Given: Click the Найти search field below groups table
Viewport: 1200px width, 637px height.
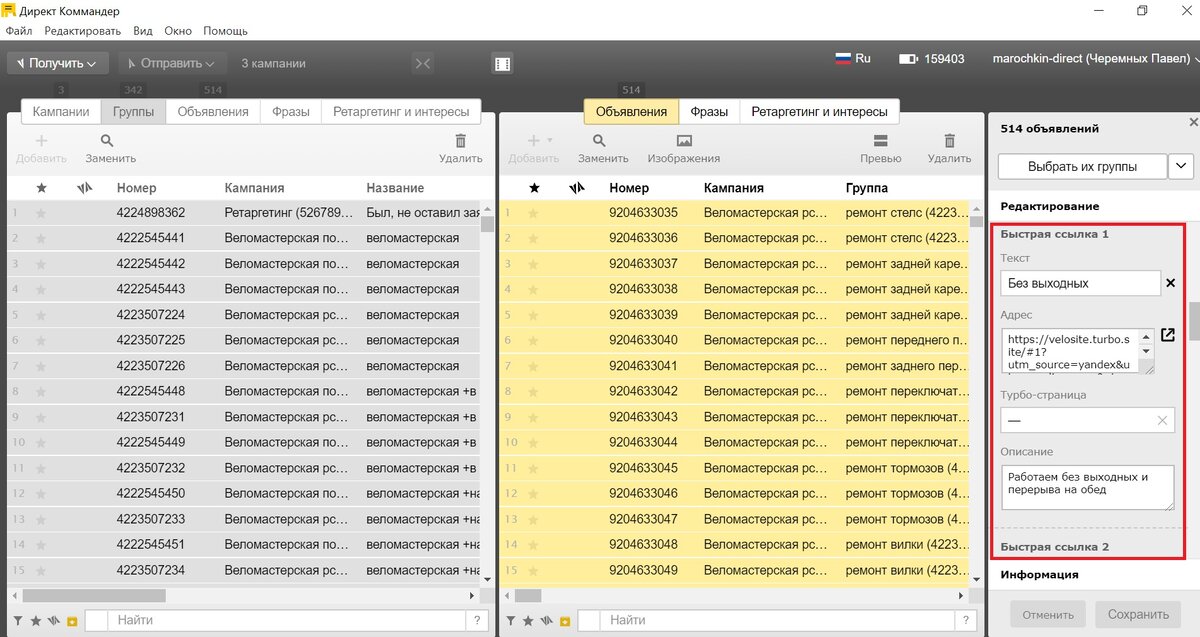Looking at the screenshot, I should 286,620.
